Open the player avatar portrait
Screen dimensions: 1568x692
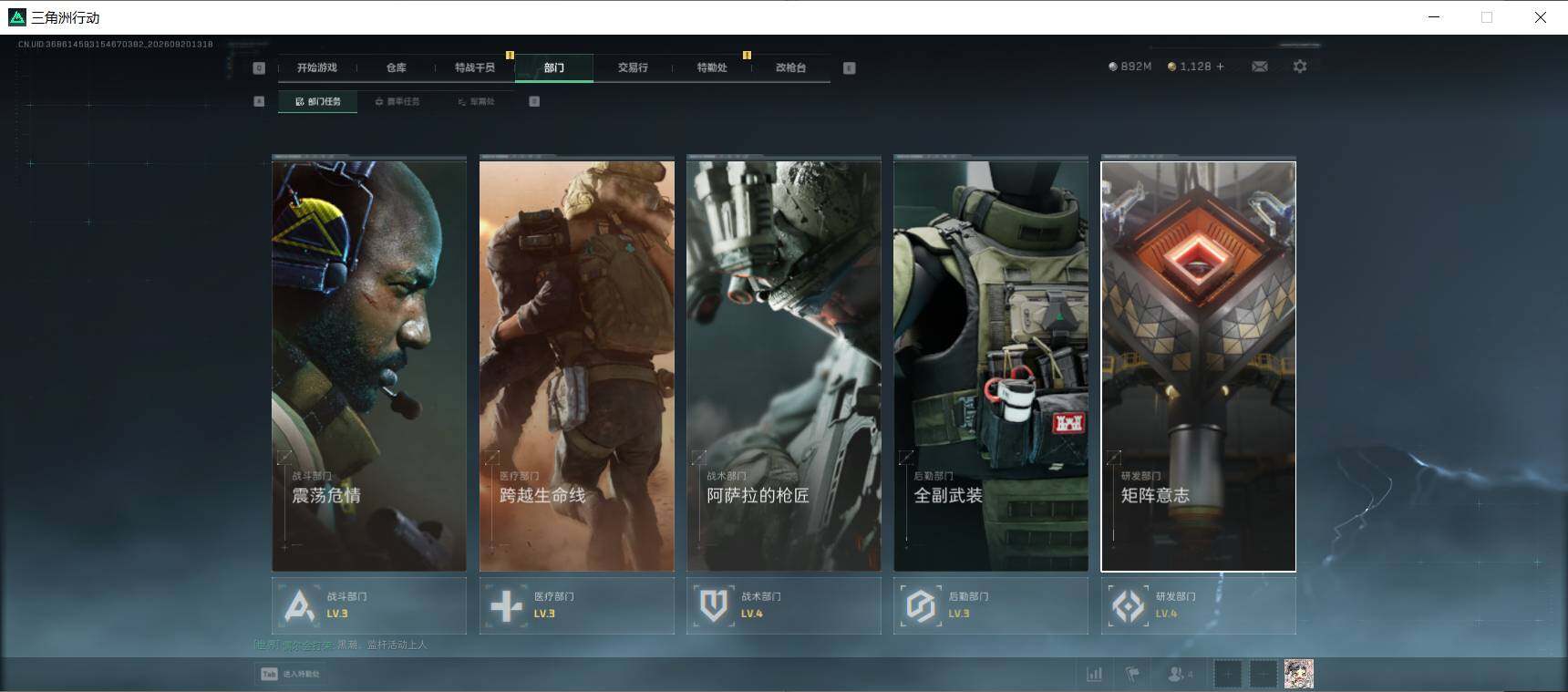click(1299, 674)
